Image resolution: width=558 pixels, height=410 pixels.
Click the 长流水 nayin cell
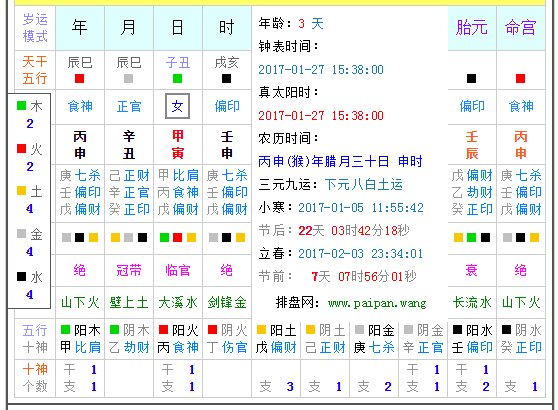coord(472,303)
